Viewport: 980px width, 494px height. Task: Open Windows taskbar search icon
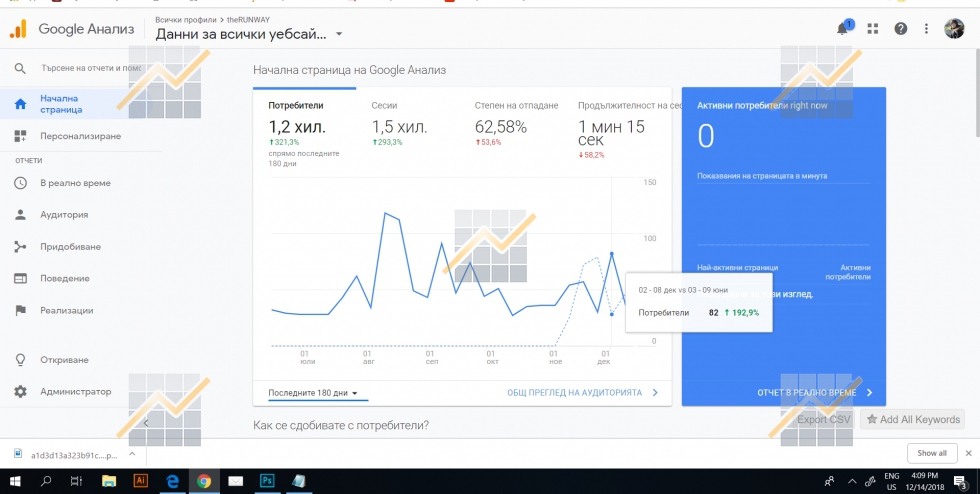click(x=46, y=481)
